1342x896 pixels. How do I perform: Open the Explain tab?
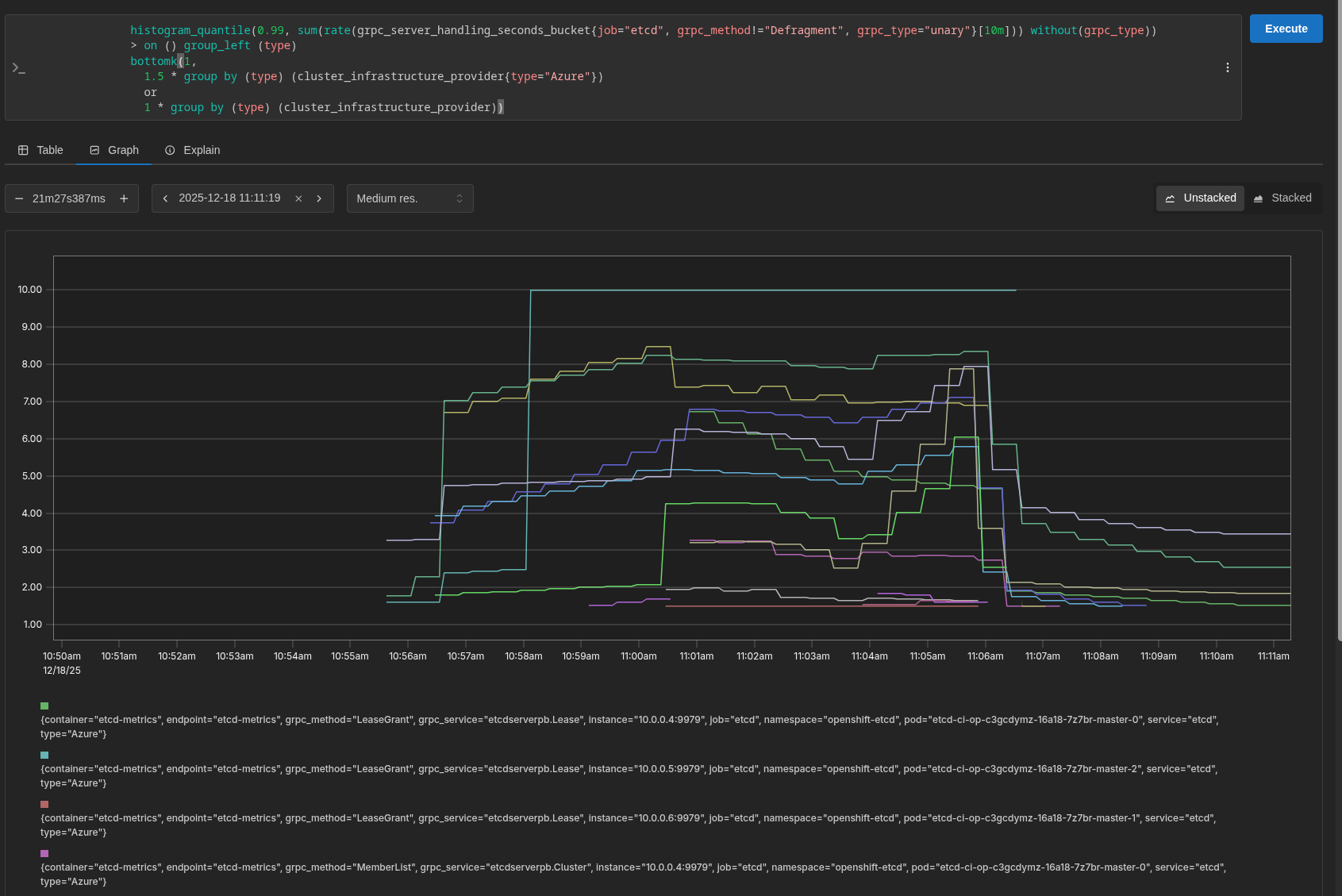click(x=192, y=150)
